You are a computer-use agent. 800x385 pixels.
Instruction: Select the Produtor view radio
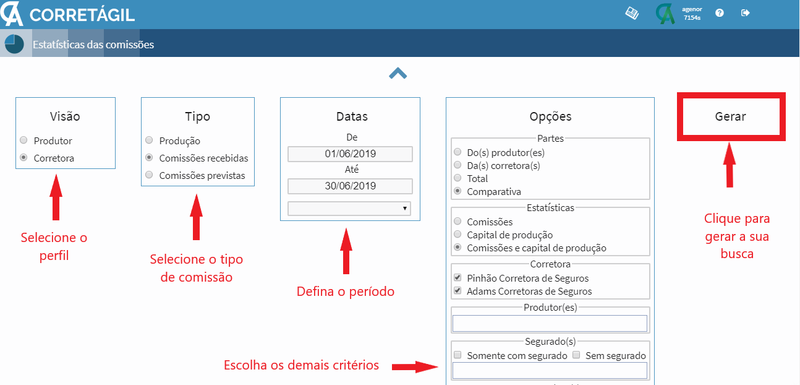[x=23, y=140]
